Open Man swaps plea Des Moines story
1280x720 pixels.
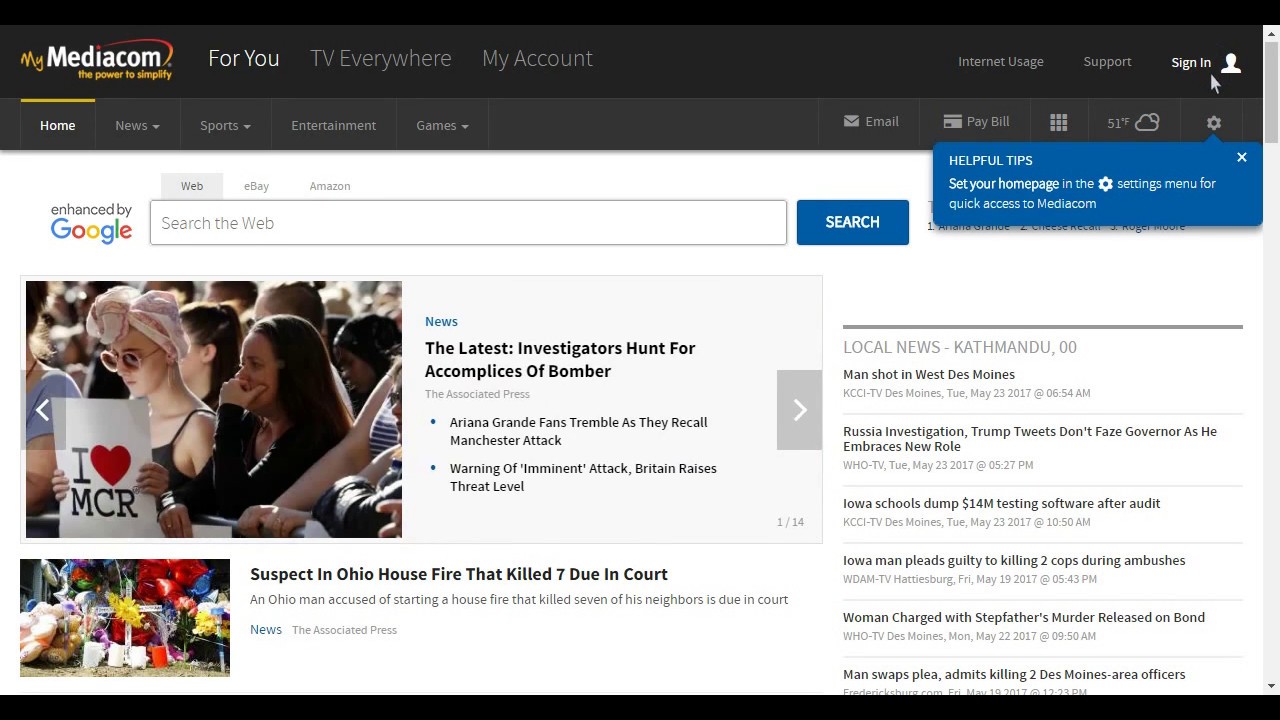(x=1014, y=674)
